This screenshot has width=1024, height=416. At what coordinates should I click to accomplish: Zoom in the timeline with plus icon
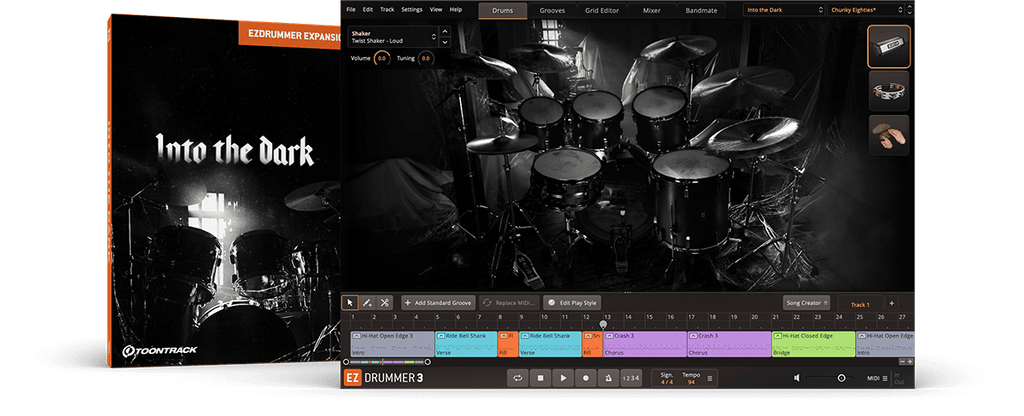coord(910,361)
